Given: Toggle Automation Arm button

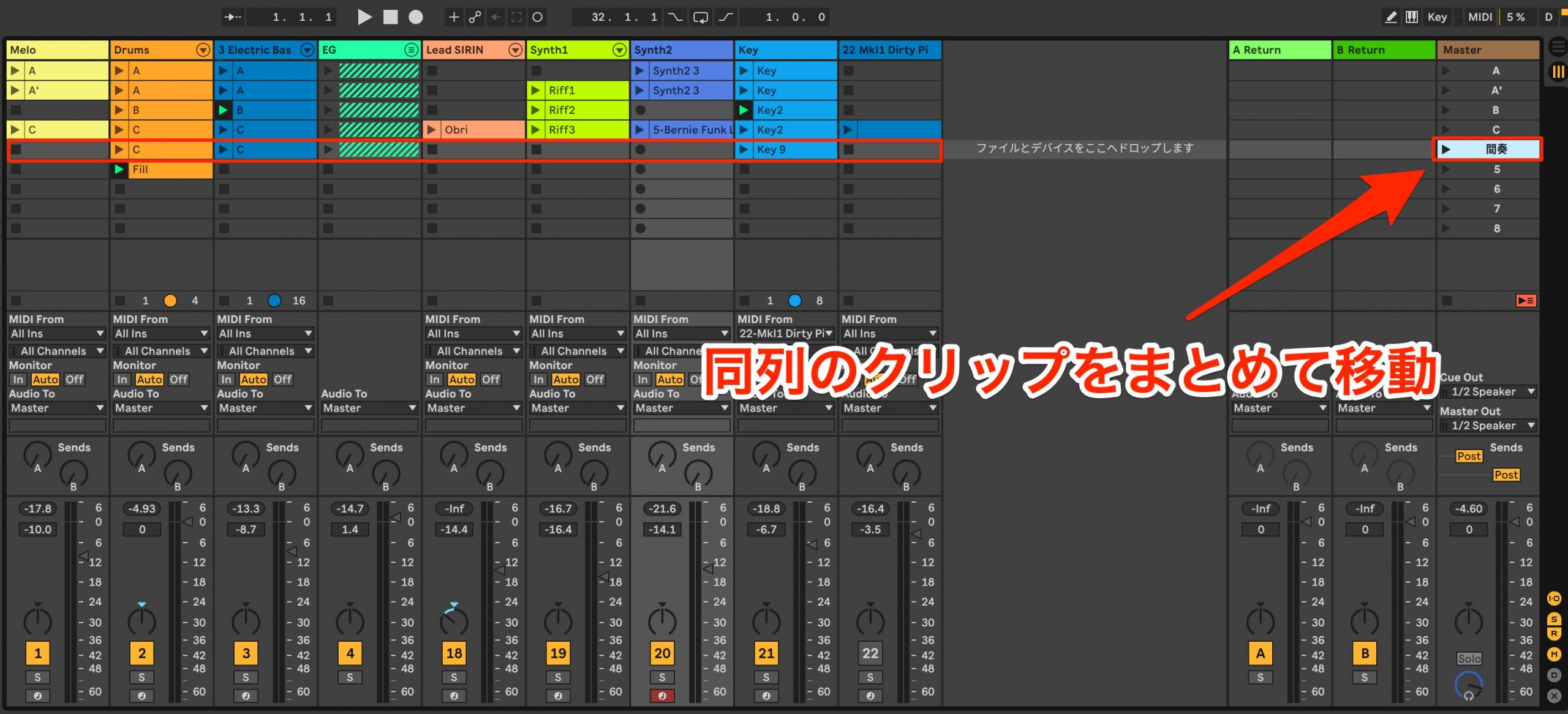Looking at the screenshot, I should 475,17.
